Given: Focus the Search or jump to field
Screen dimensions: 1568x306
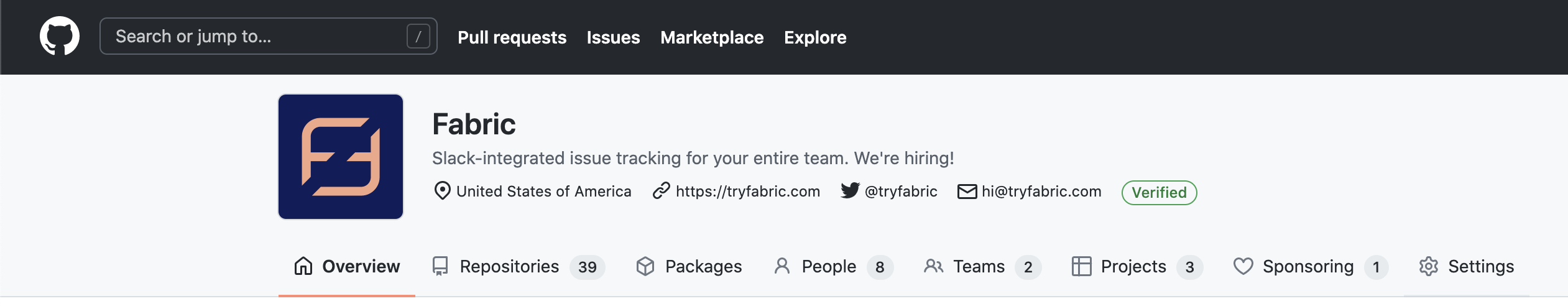Looking at the screenshot, I should (269, 36).
